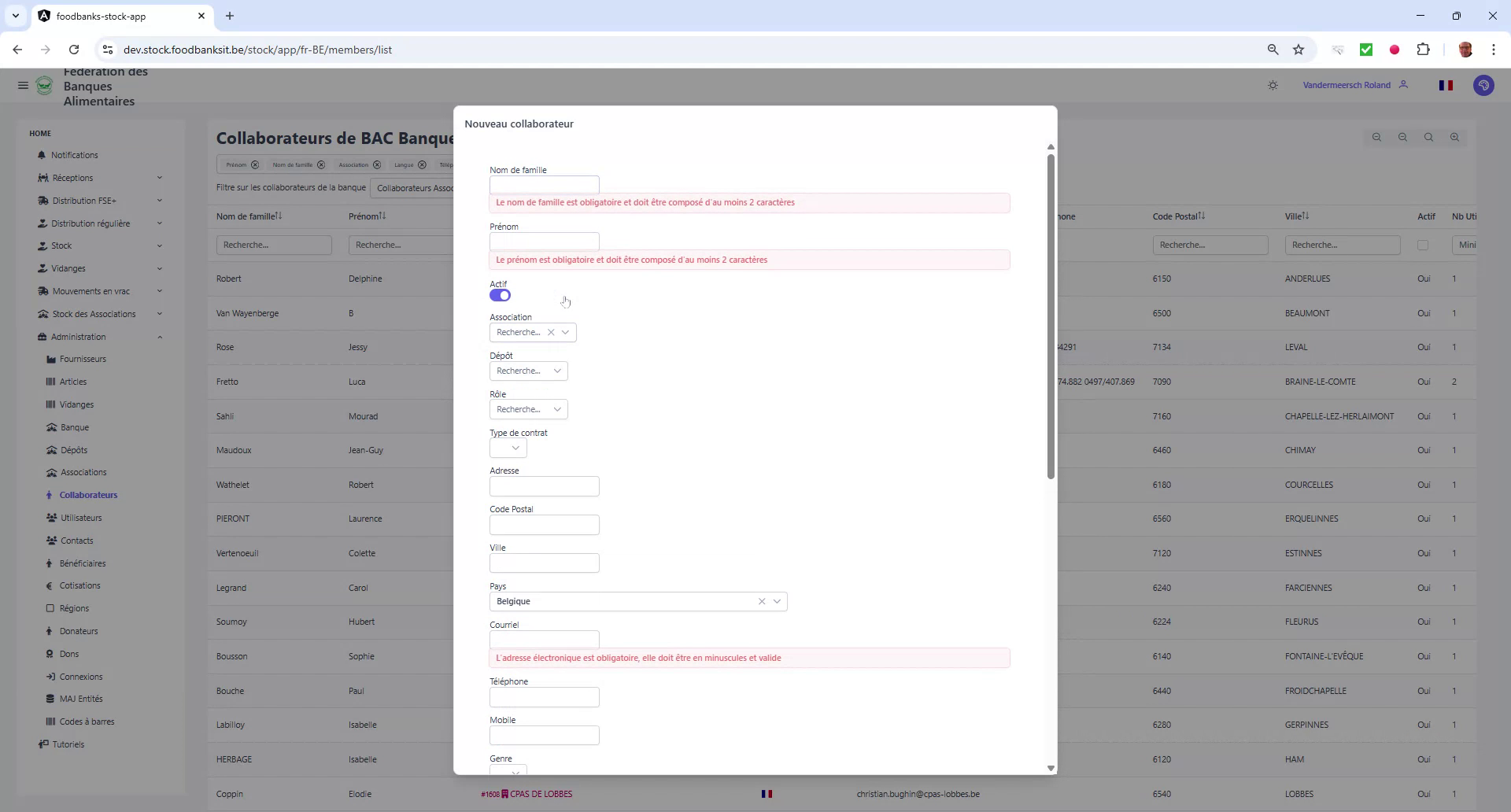Toggle the Actif switch off
Image resolution: width=1511 pixels, height=812 pixels.
coord(500,295)
